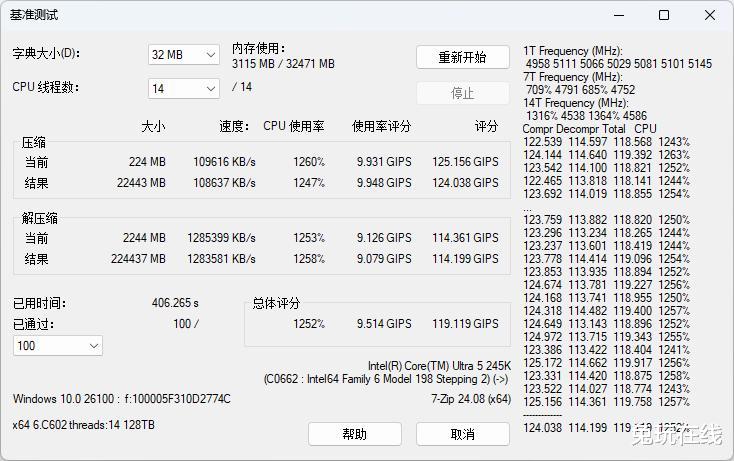Expand the CPU 线程数 dropdown showing 14
The height and width of the screenshot is (461, 734).
tap(183, 89)
